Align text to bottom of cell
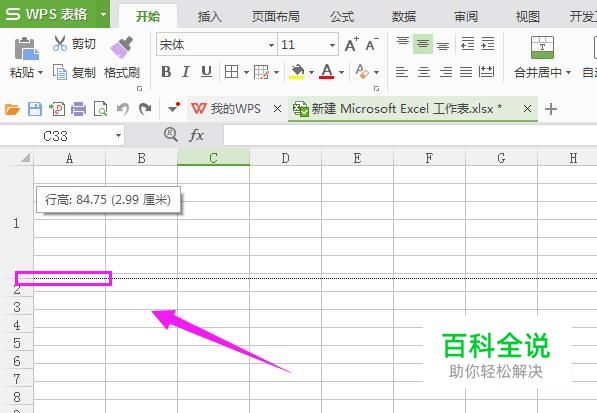Image resolution: width=597 pixels, height=413 pixels. pyautogui.click(x=443, y=46)
